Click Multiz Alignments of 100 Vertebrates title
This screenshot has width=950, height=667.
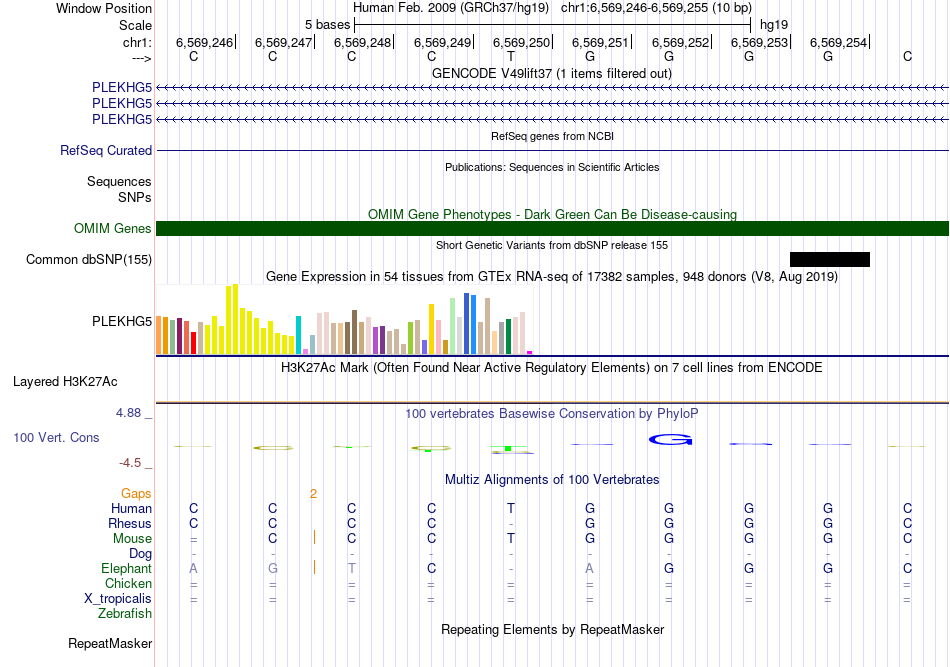coord(552,480)
